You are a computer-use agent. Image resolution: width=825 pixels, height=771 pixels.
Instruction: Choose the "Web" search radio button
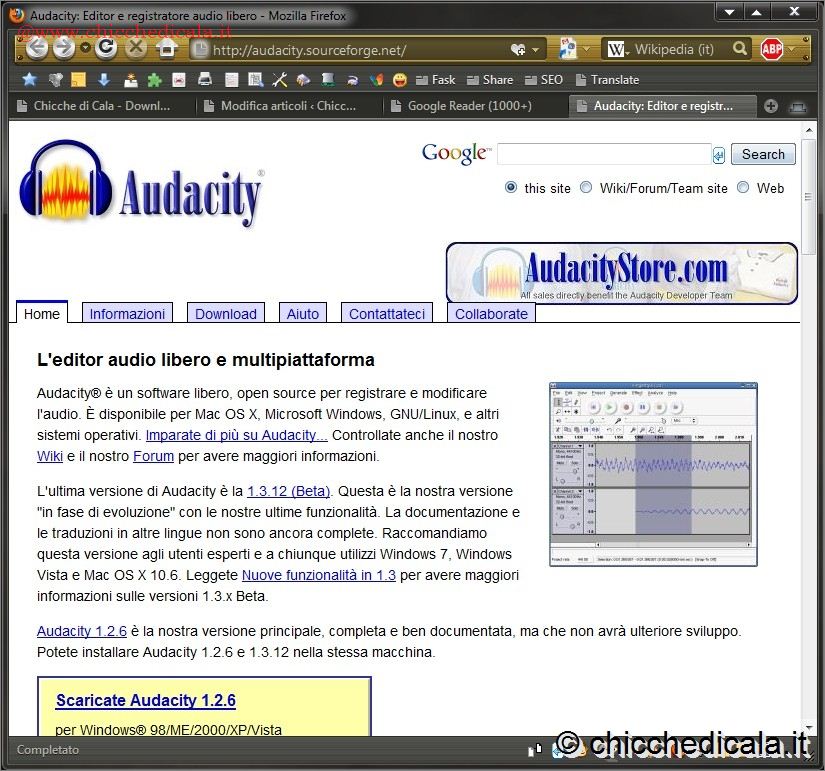click(x=743, y=188)
